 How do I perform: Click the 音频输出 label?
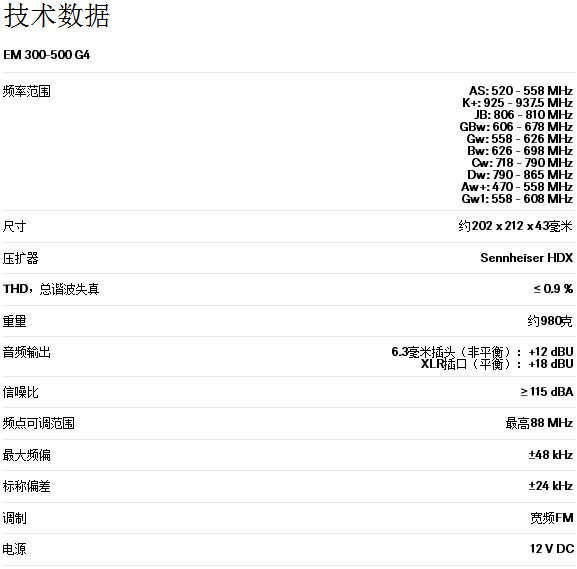(26, 352)
